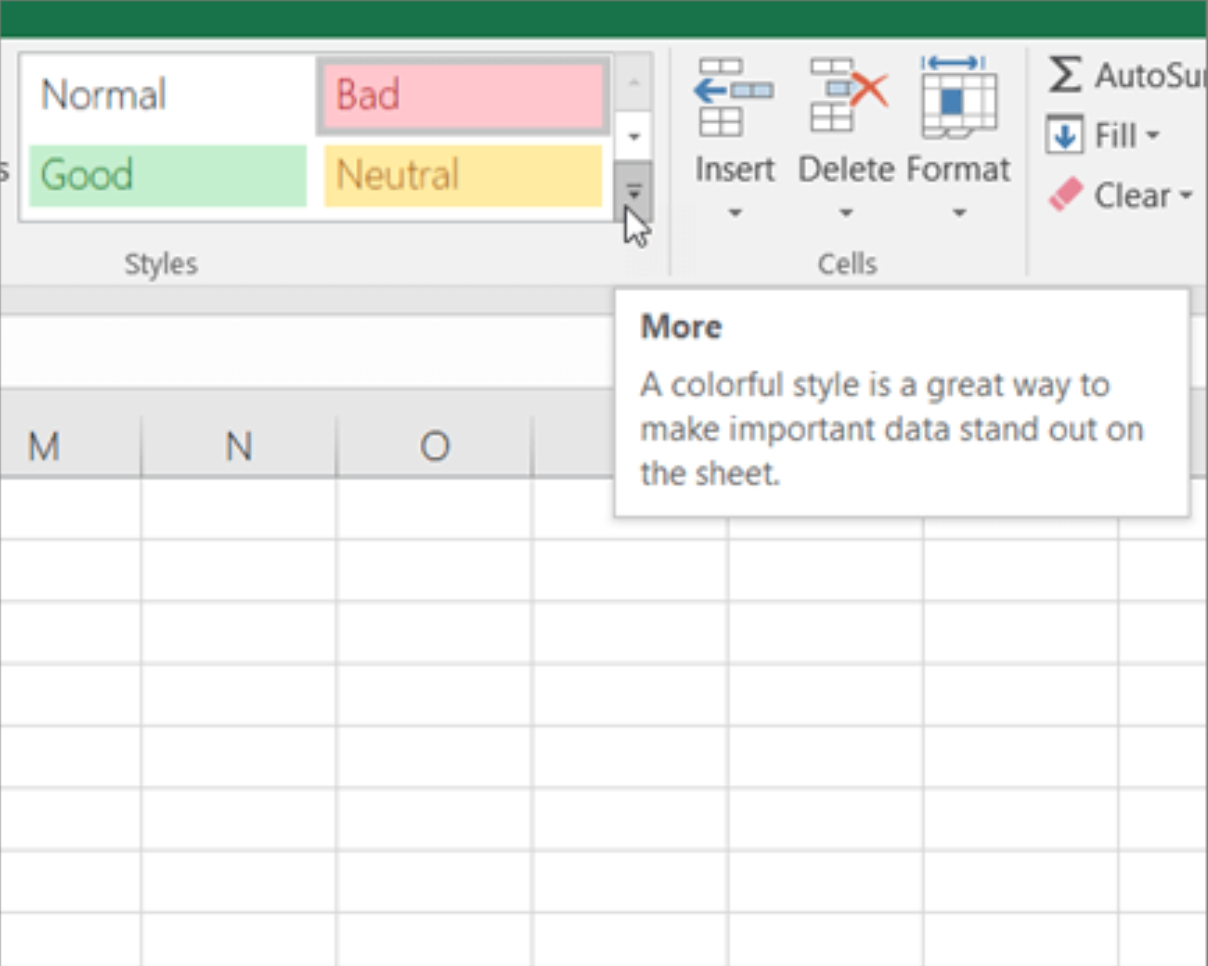Apply the Bad cell style
This screenshot has width=1208, height=966.
click(462, 95)
